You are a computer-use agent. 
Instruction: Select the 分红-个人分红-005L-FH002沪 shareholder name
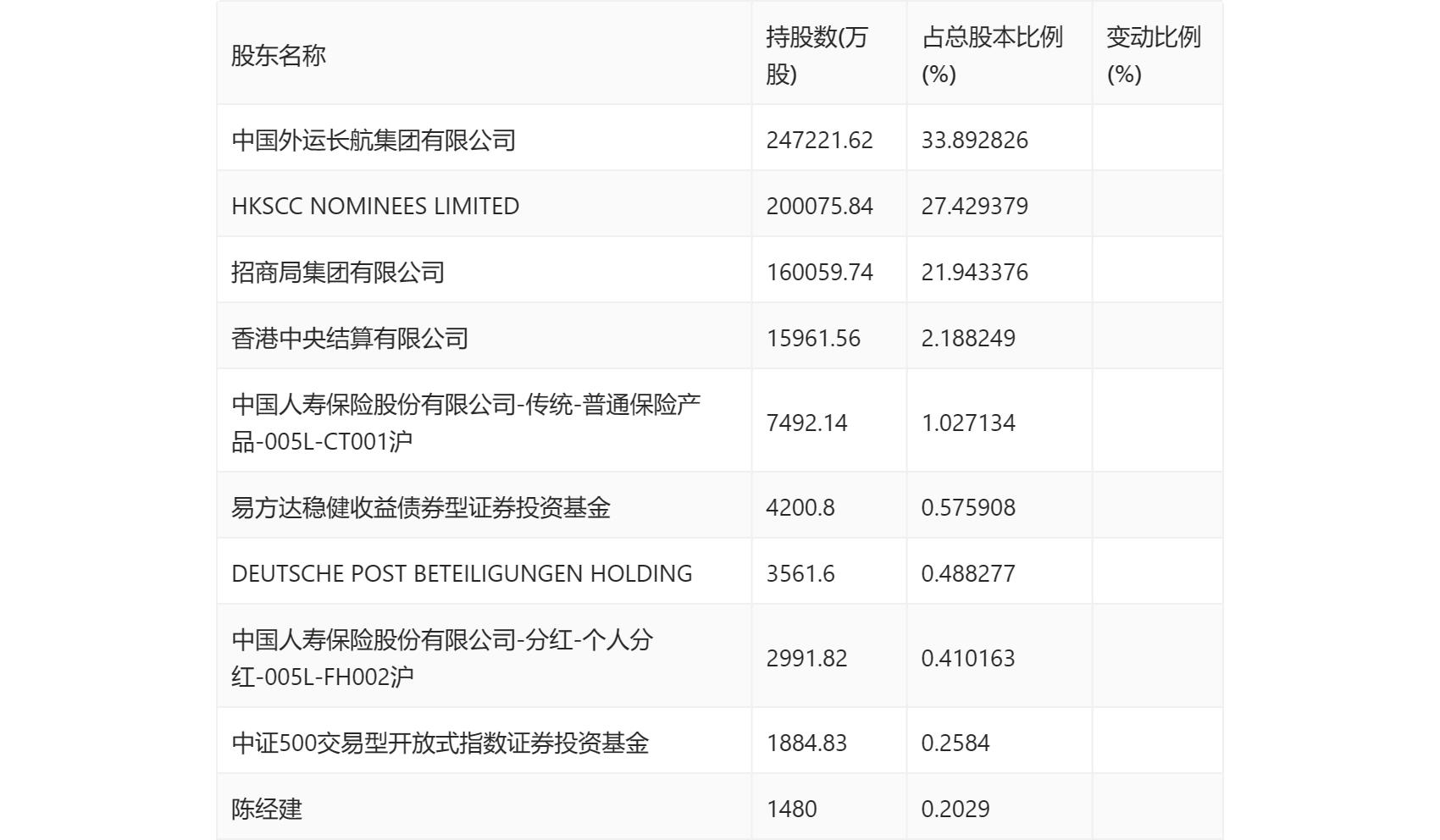tap(442, 658)
